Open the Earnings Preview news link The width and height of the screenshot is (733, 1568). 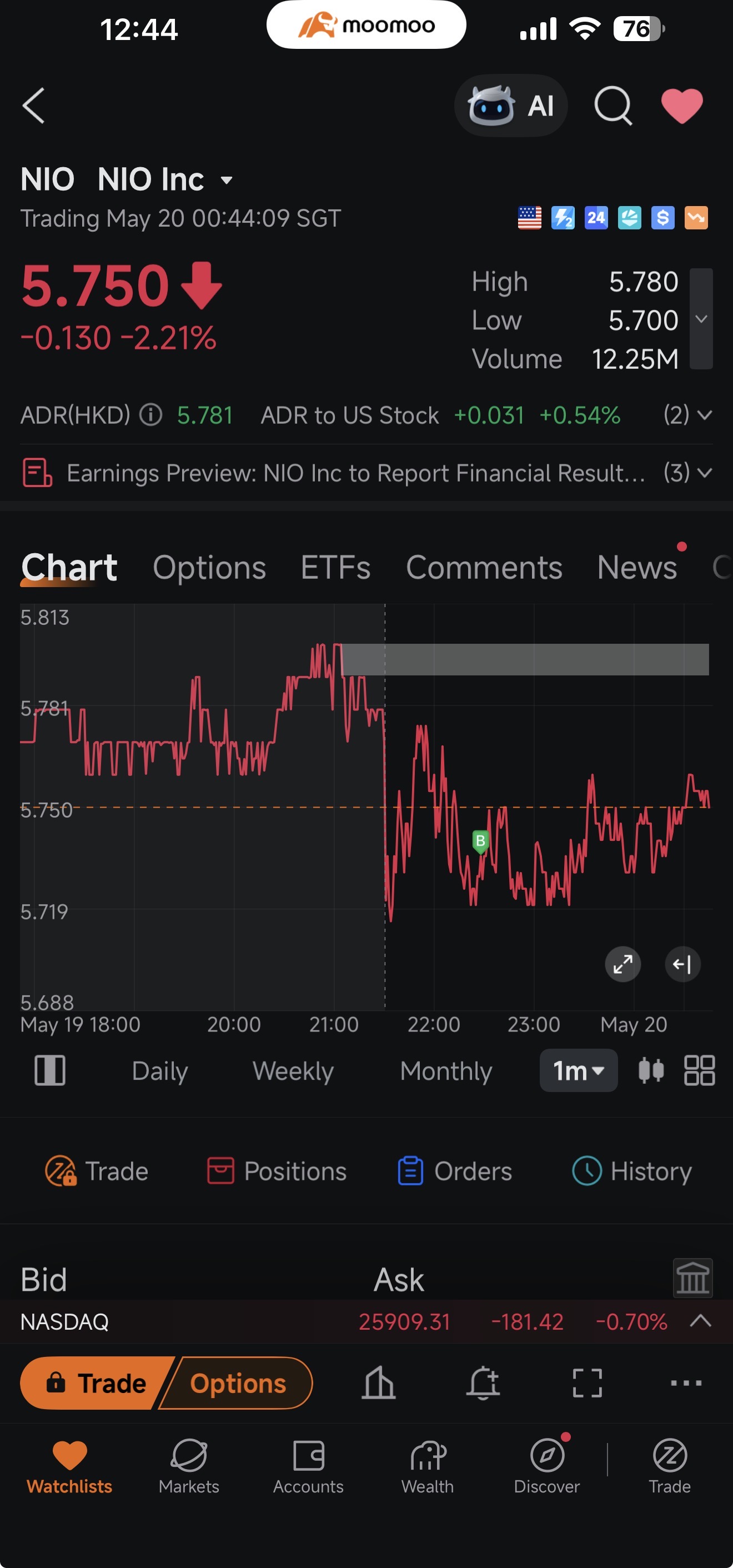(355, 473)
